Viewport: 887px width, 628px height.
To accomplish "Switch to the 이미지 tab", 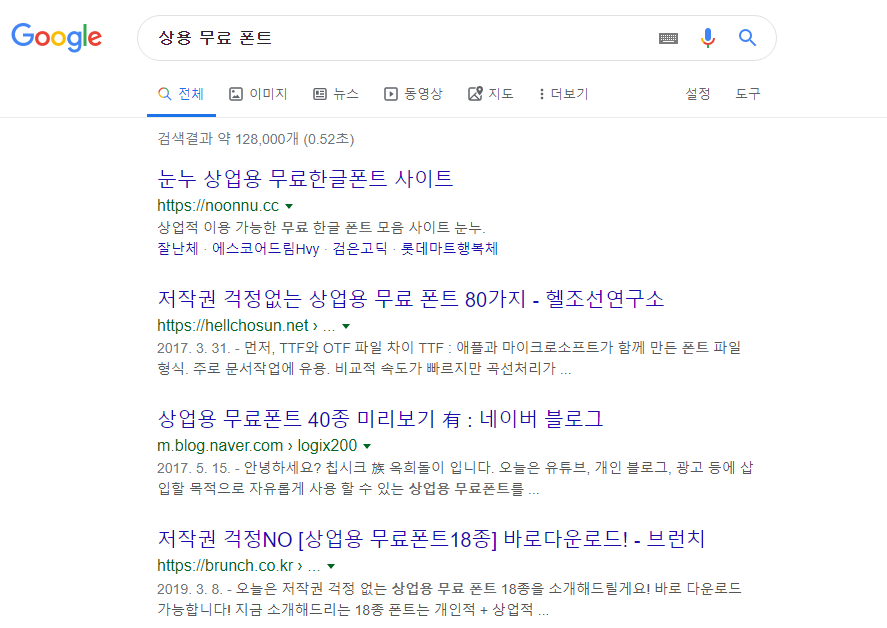I will click(x=258, y=94).
